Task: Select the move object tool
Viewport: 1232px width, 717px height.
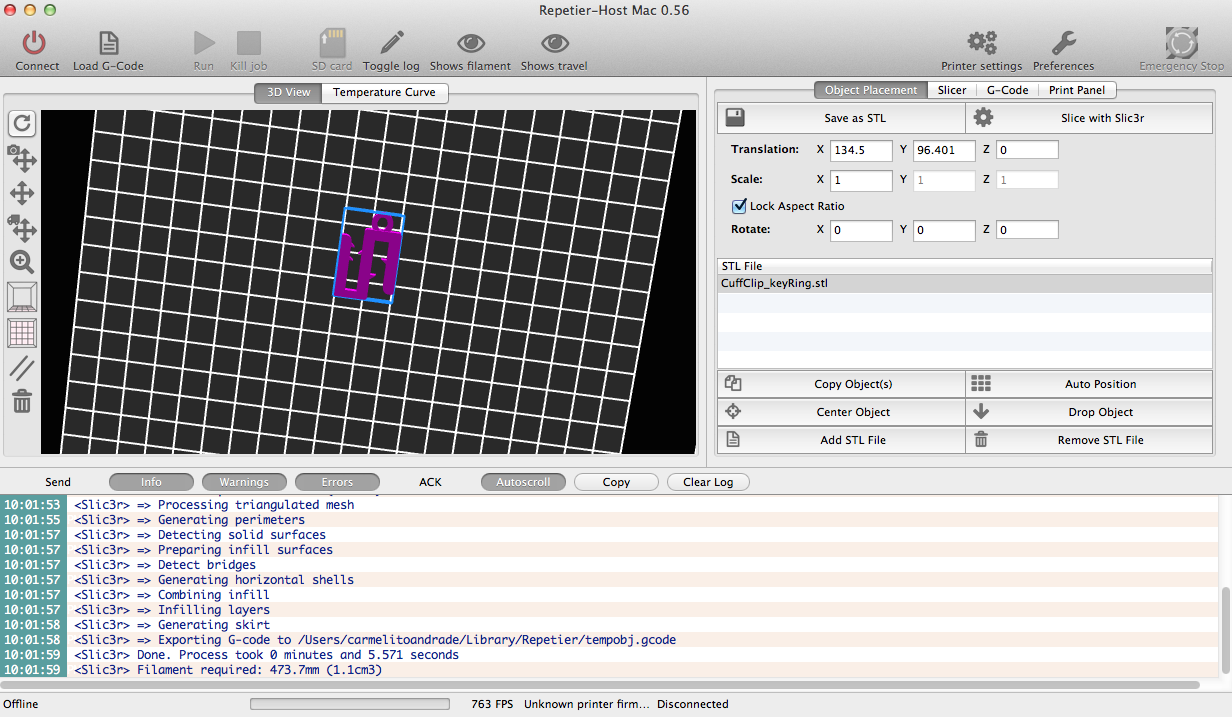Action: (x=22, y=228)
